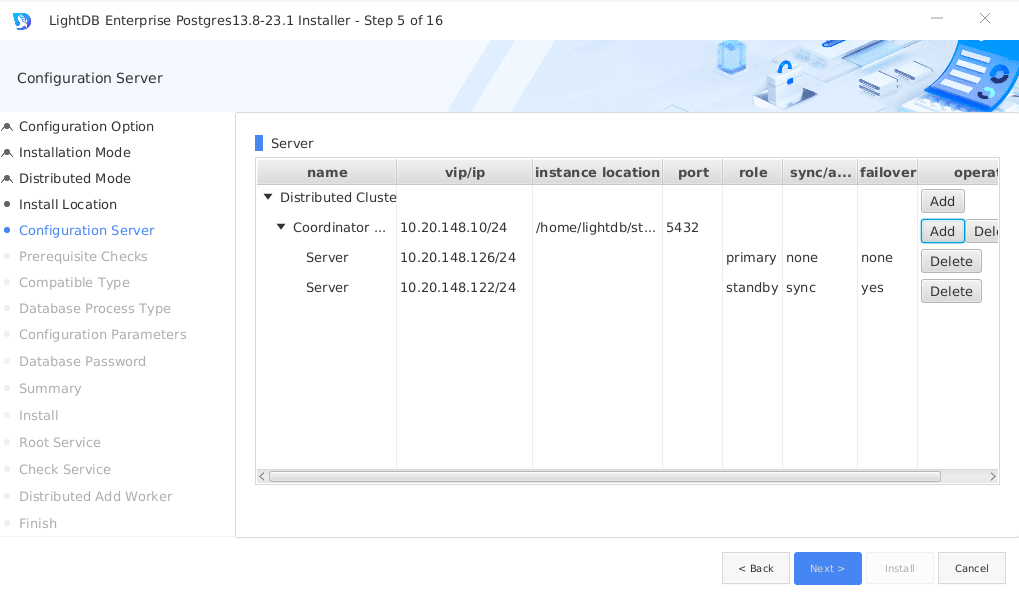The height and width of the screenshot is (595, 1019).
Task: Click the Database Password step
Action: click(82, 361)
